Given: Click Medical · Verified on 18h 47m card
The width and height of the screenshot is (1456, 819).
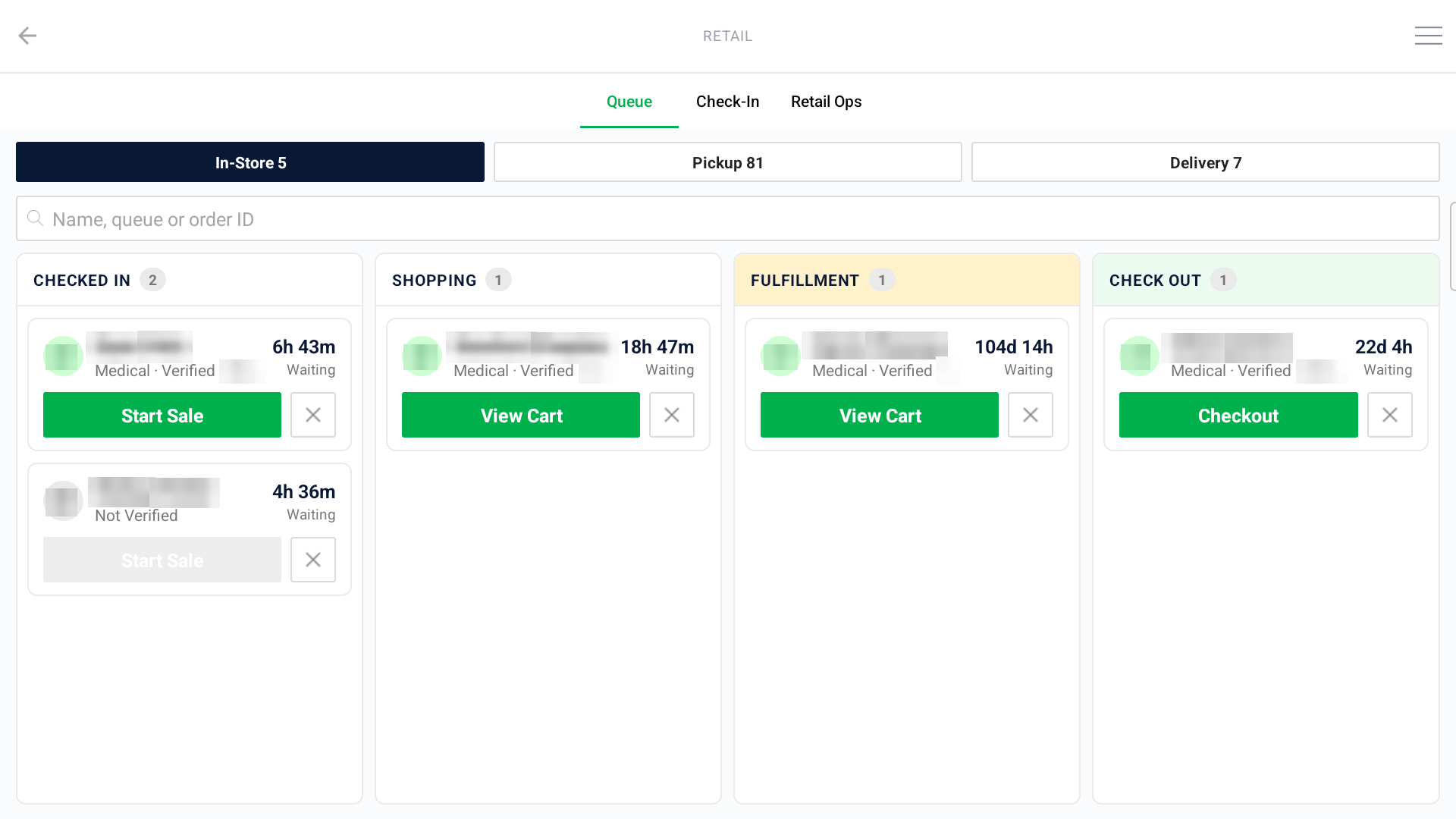Looking at the screenshot, I should [513, 371].
